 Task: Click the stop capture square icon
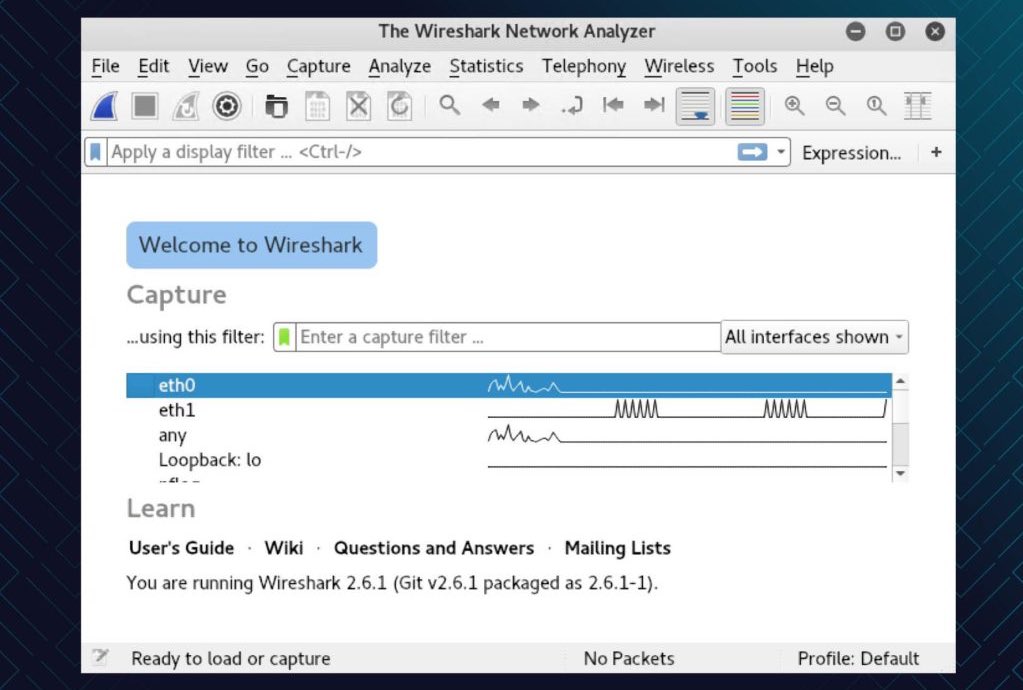pos(145,106)
